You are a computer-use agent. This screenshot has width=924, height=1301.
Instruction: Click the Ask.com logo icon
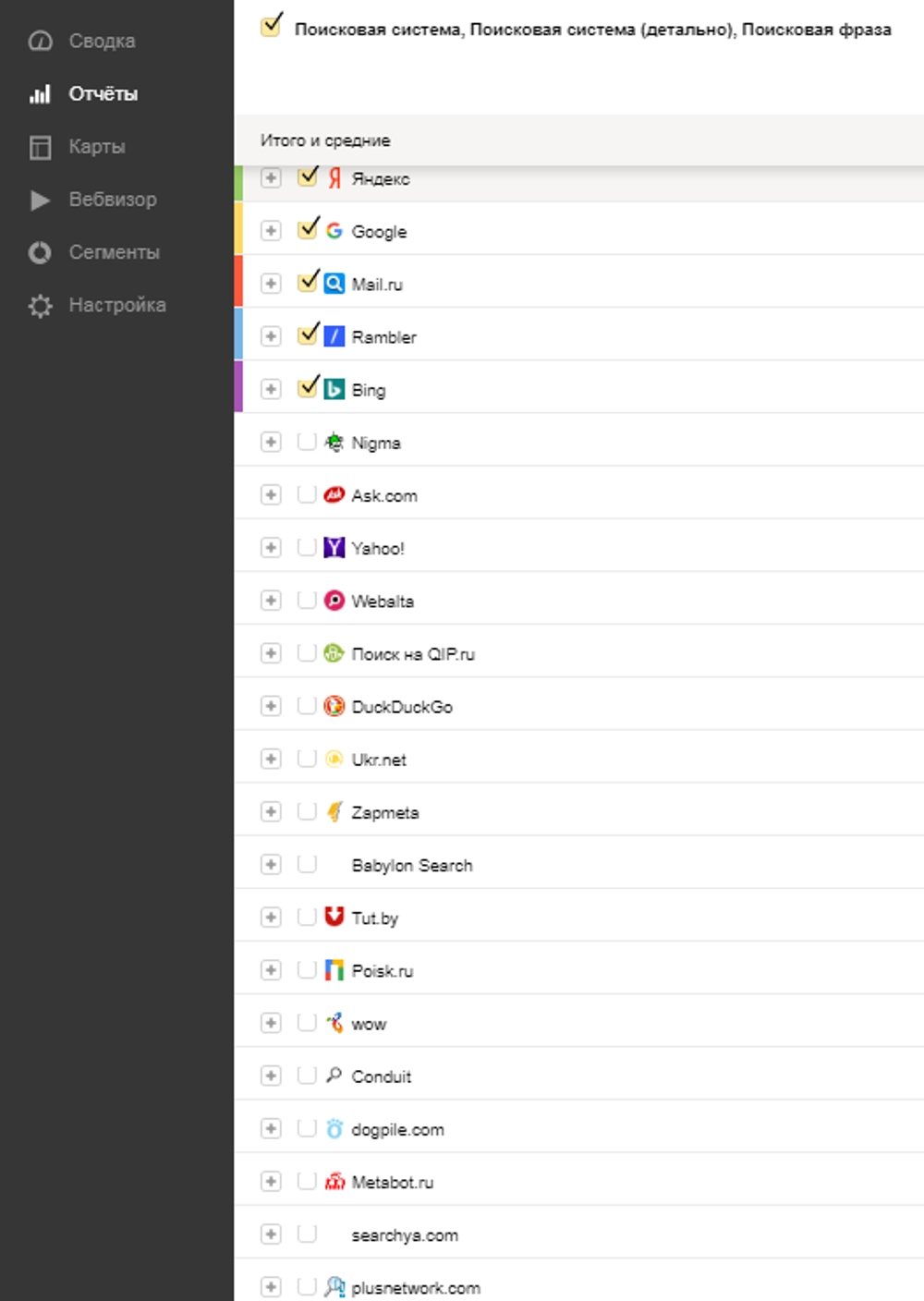[x=334, y=494]
